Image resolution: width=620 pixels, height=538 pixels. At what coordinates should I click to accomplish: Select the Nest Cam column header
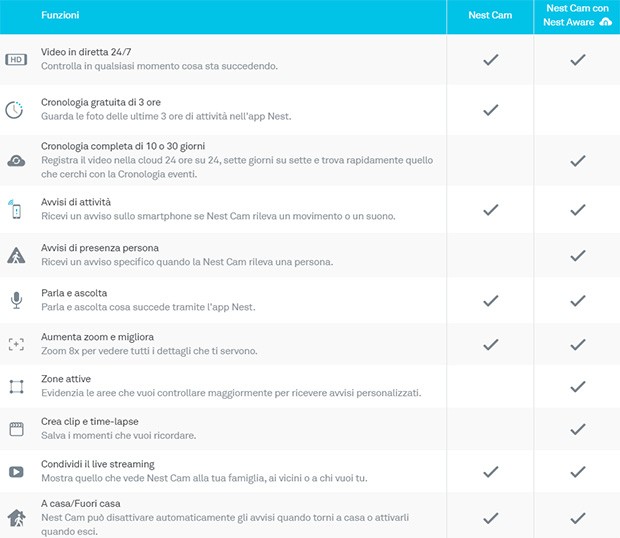(490, 16)
